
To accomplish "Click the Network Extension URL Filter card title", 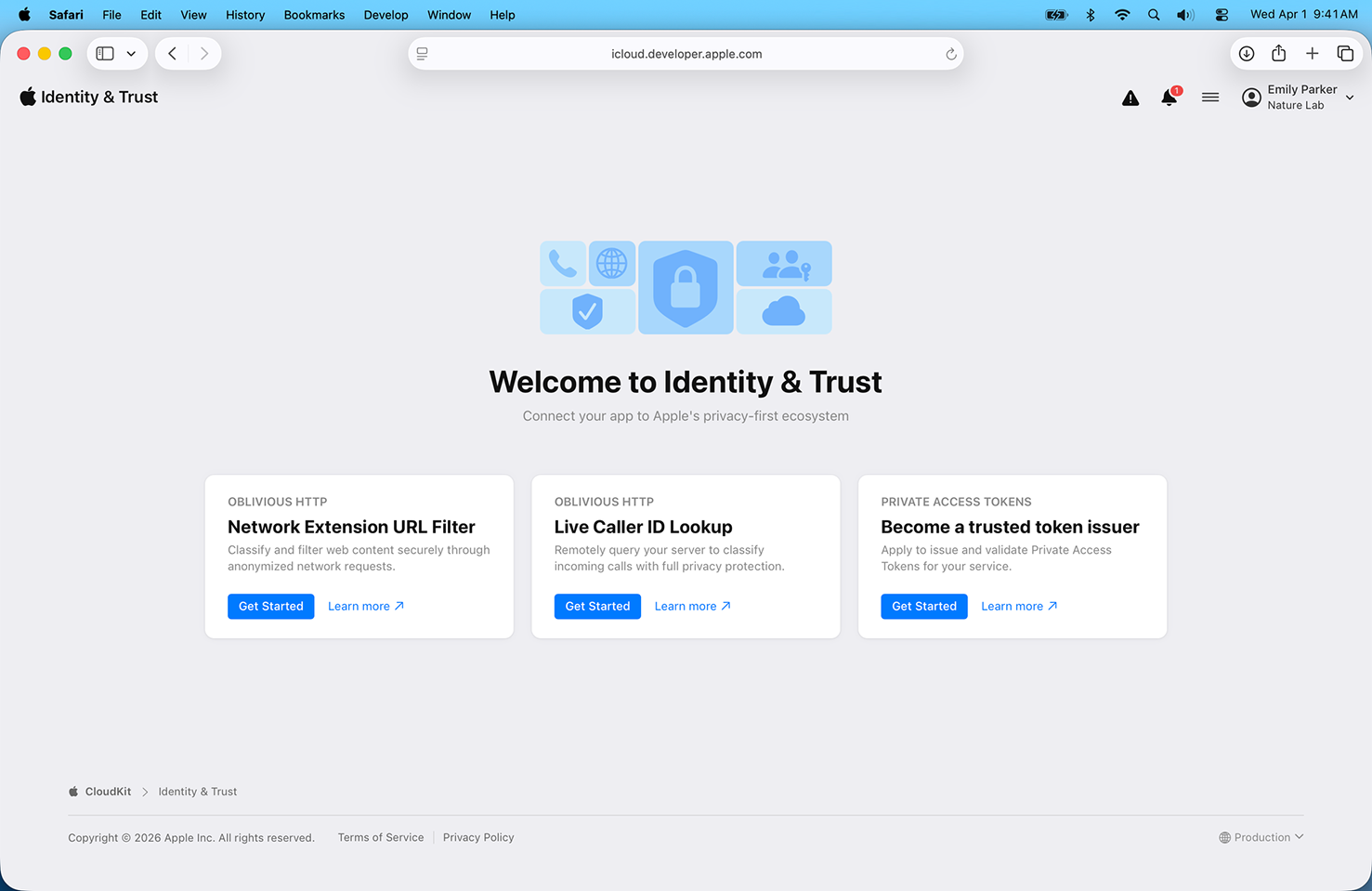I will tap(351, 527).
